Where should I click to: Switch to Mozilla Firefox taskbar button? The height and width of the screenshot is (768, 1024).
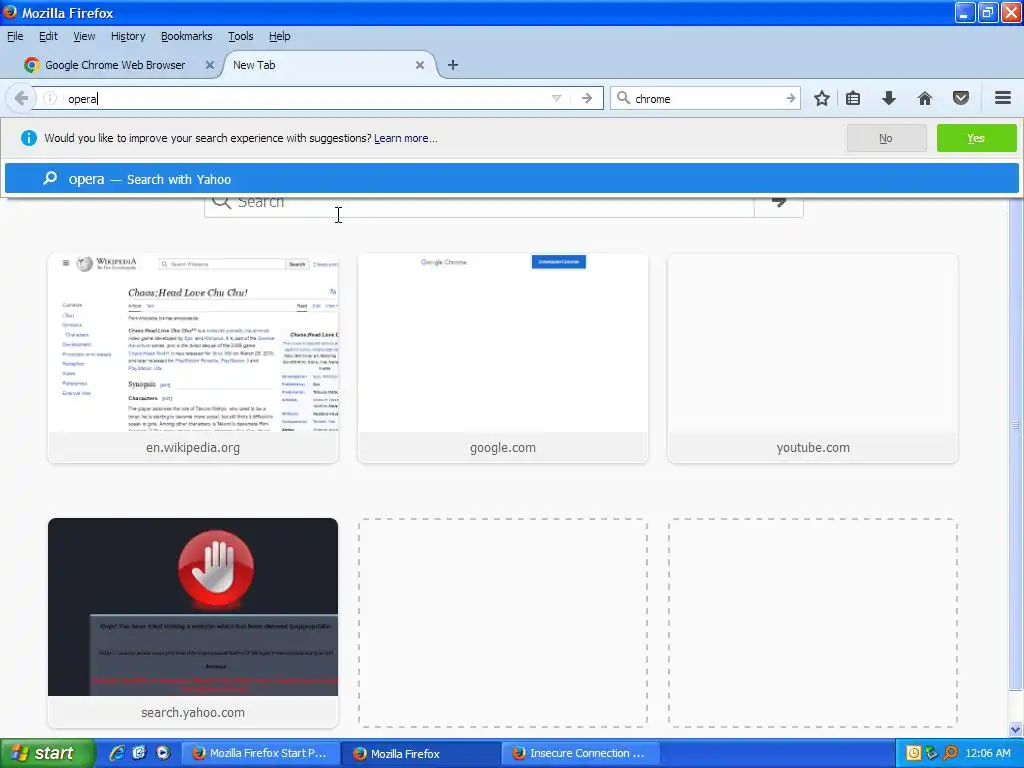[x=421, y=754]
